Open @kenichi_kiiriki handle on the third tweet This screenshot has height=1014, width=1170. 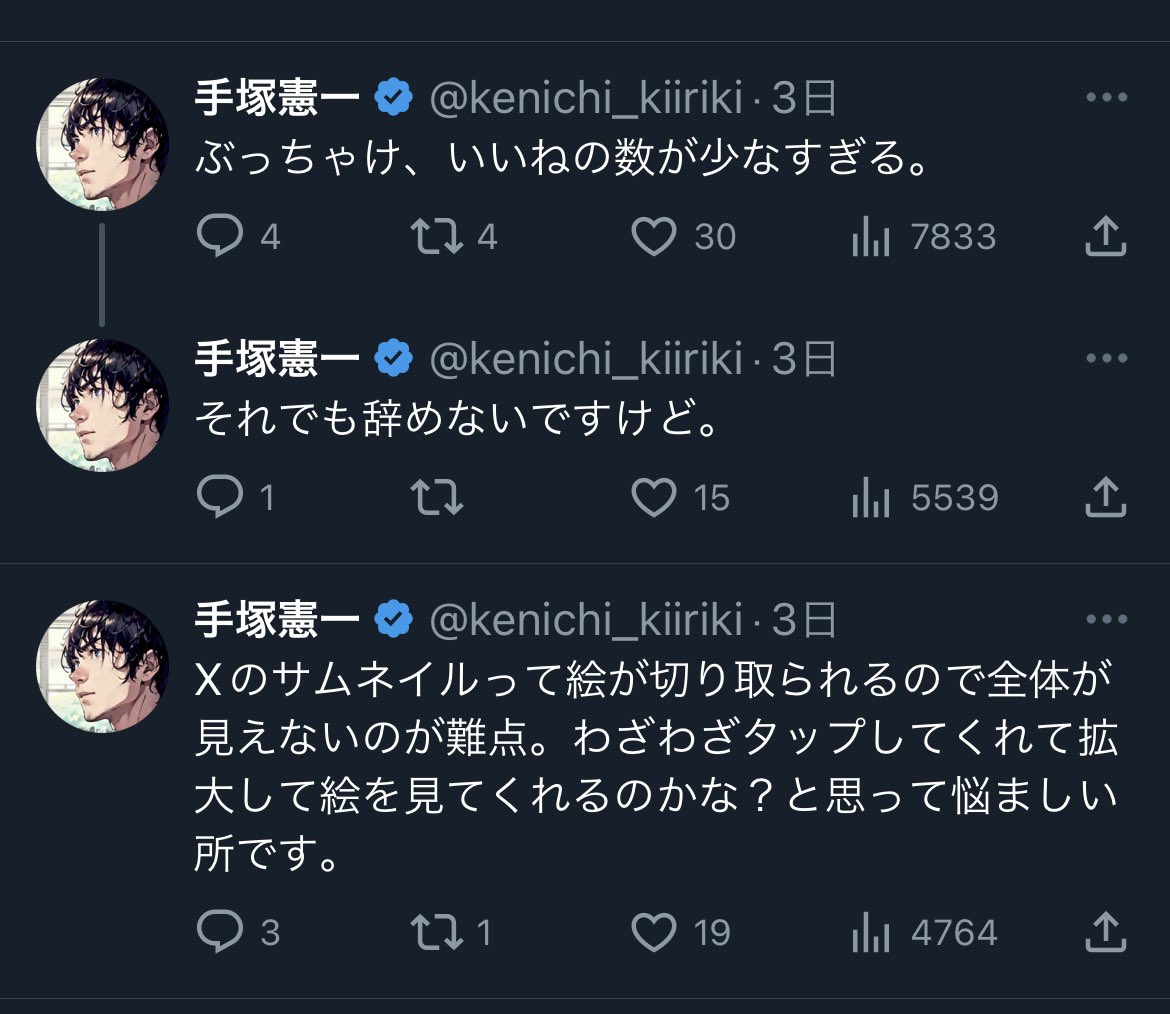pyautogui.click(x=586, y=621)
